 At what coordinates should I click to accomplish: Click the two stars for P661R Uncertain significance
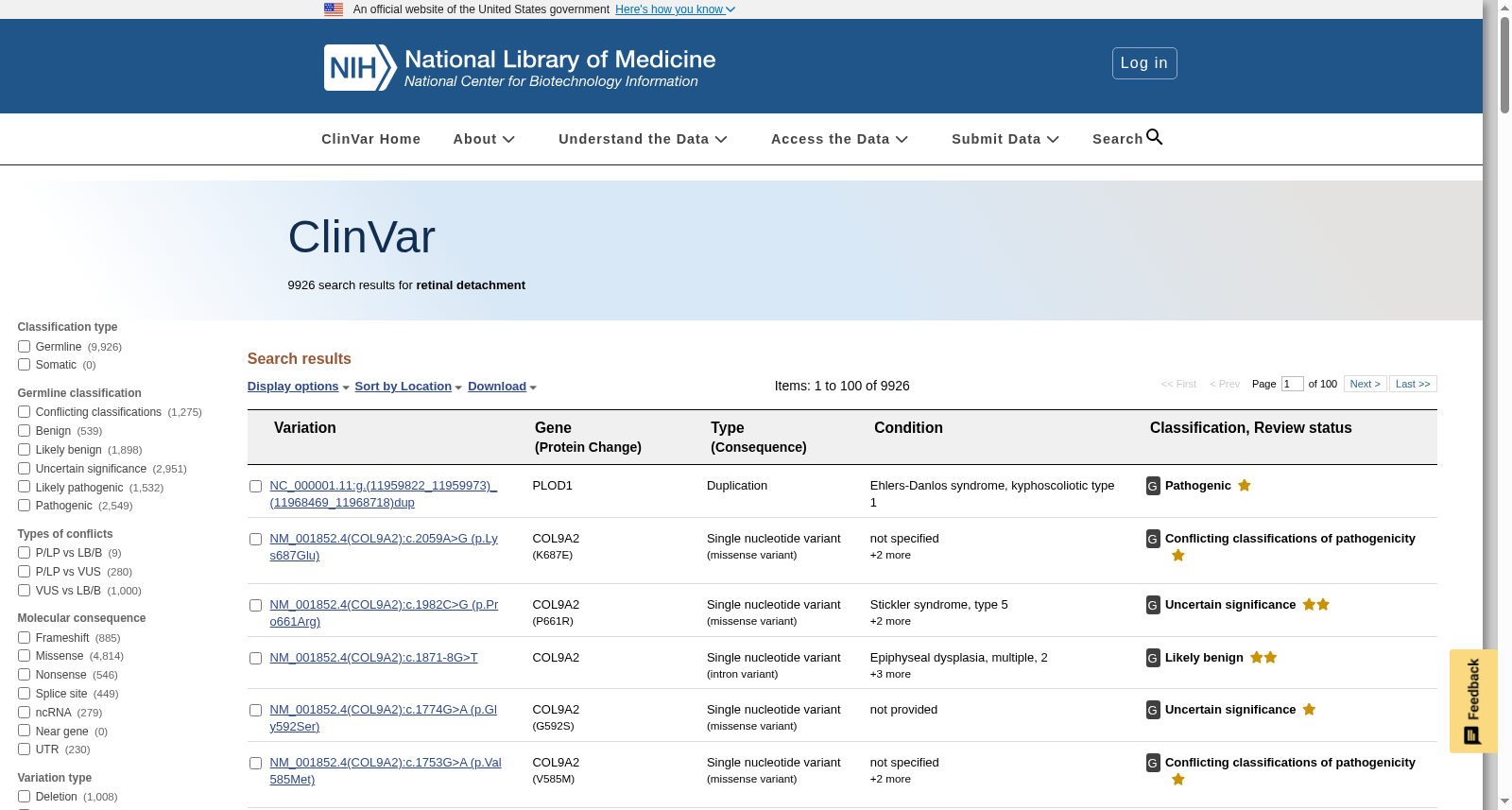pos(1316,604)
